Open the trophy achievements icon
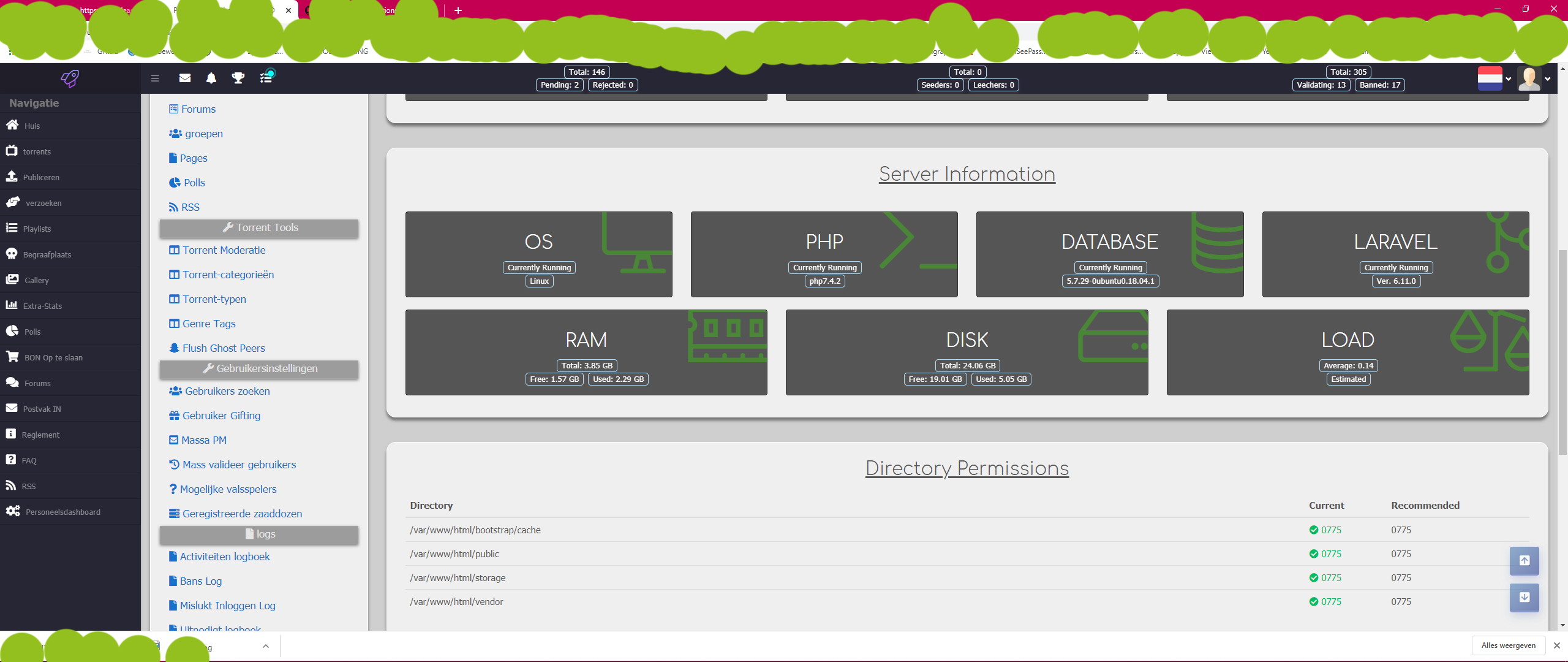 [x=238, y=78]
